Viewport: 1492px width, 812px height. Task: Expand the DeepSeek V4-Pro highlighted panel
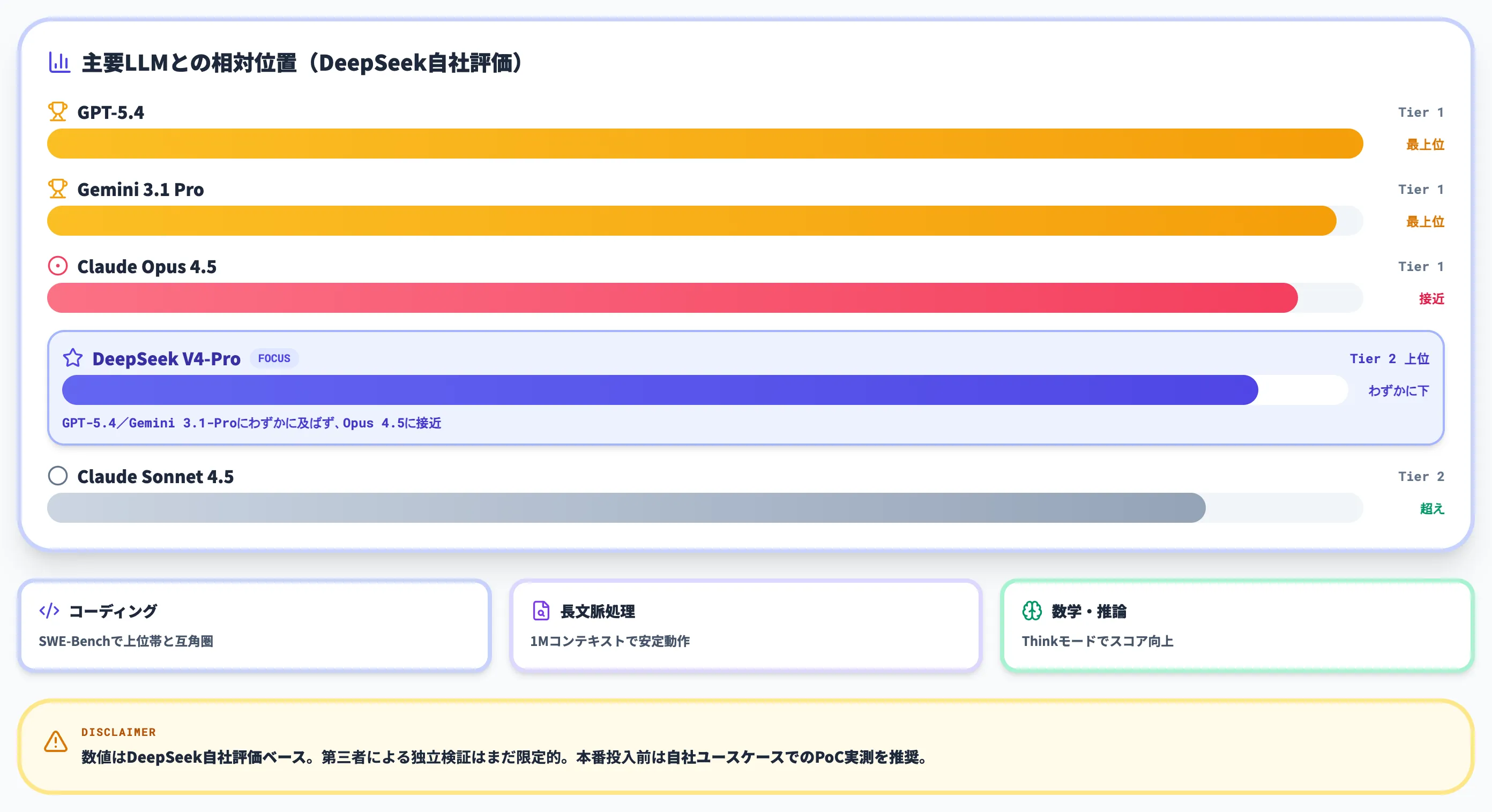746,388
